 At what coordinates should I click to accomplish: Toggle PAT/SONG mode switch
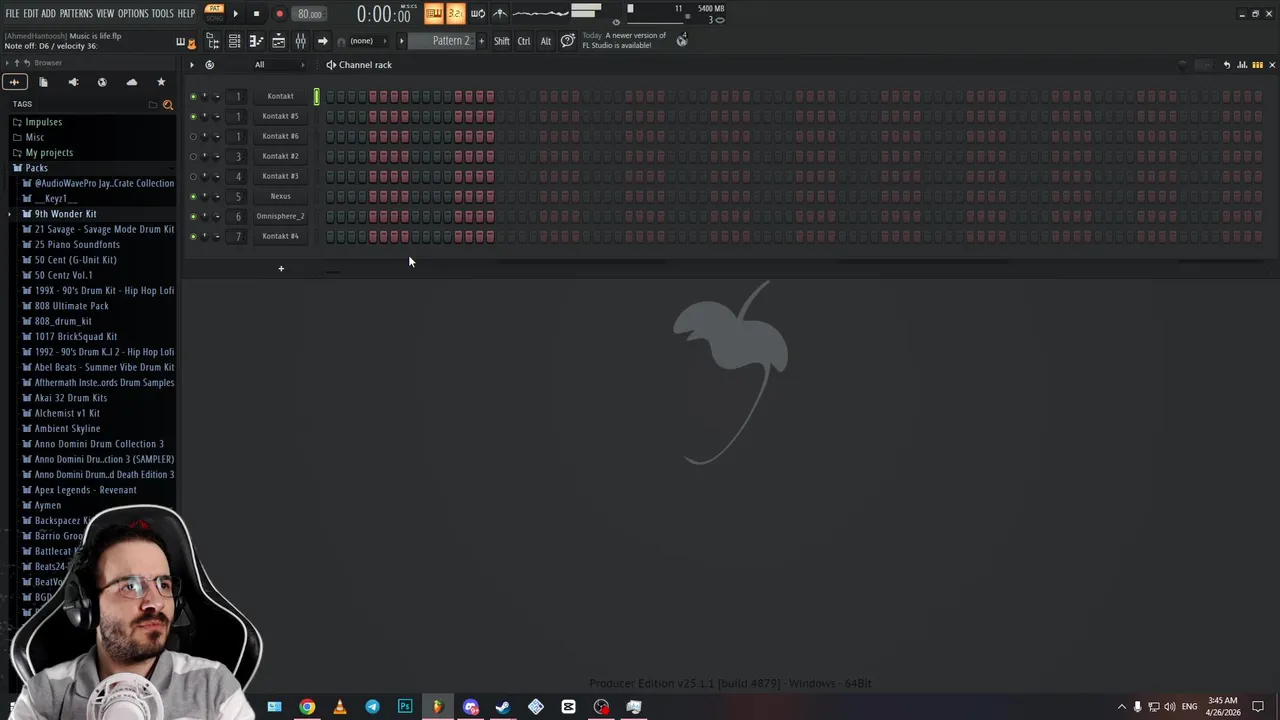click(x=214, y=13)
